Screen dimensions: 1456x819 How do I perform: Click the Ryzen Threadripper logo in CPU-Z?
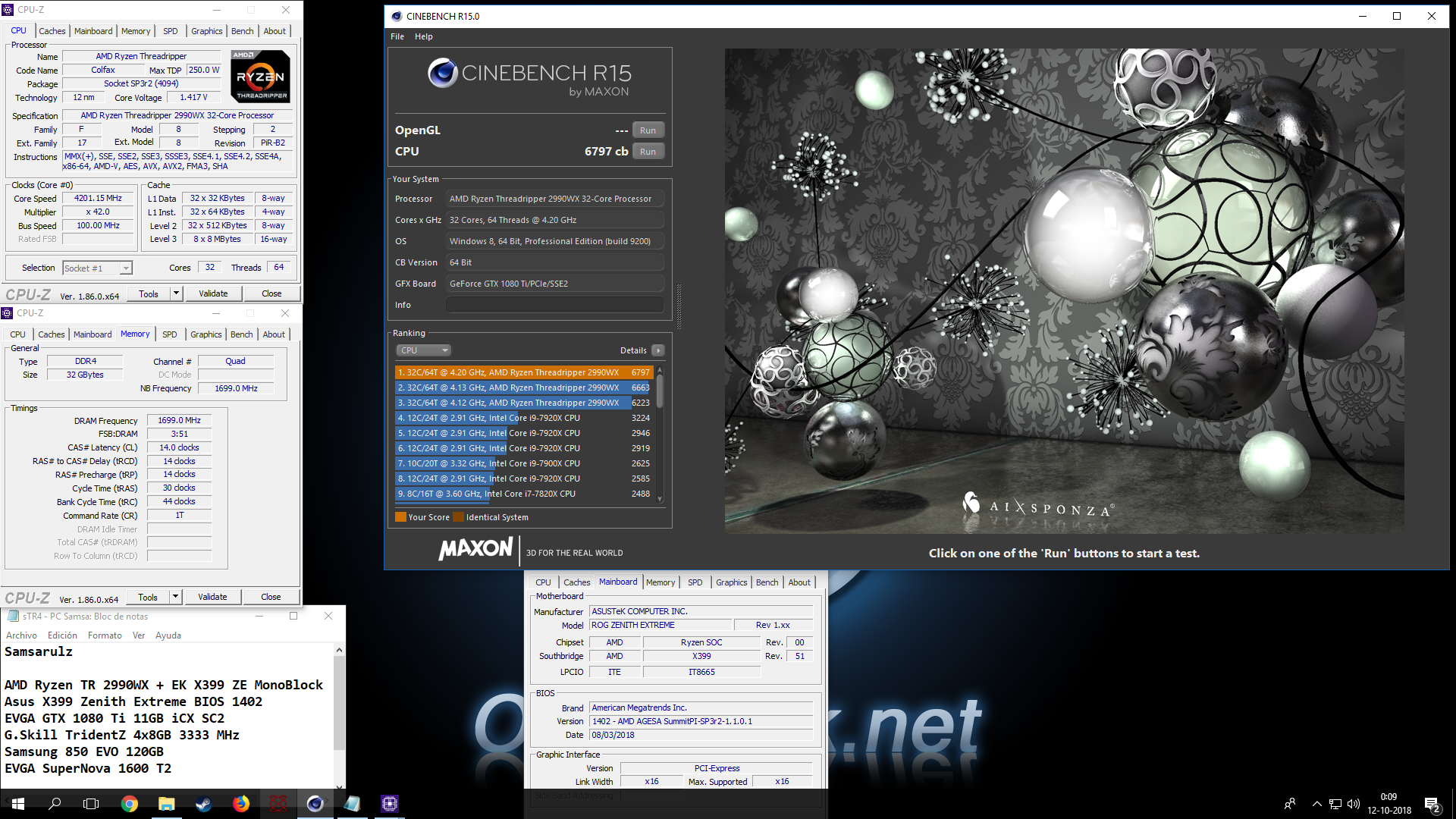pos(260,77)
